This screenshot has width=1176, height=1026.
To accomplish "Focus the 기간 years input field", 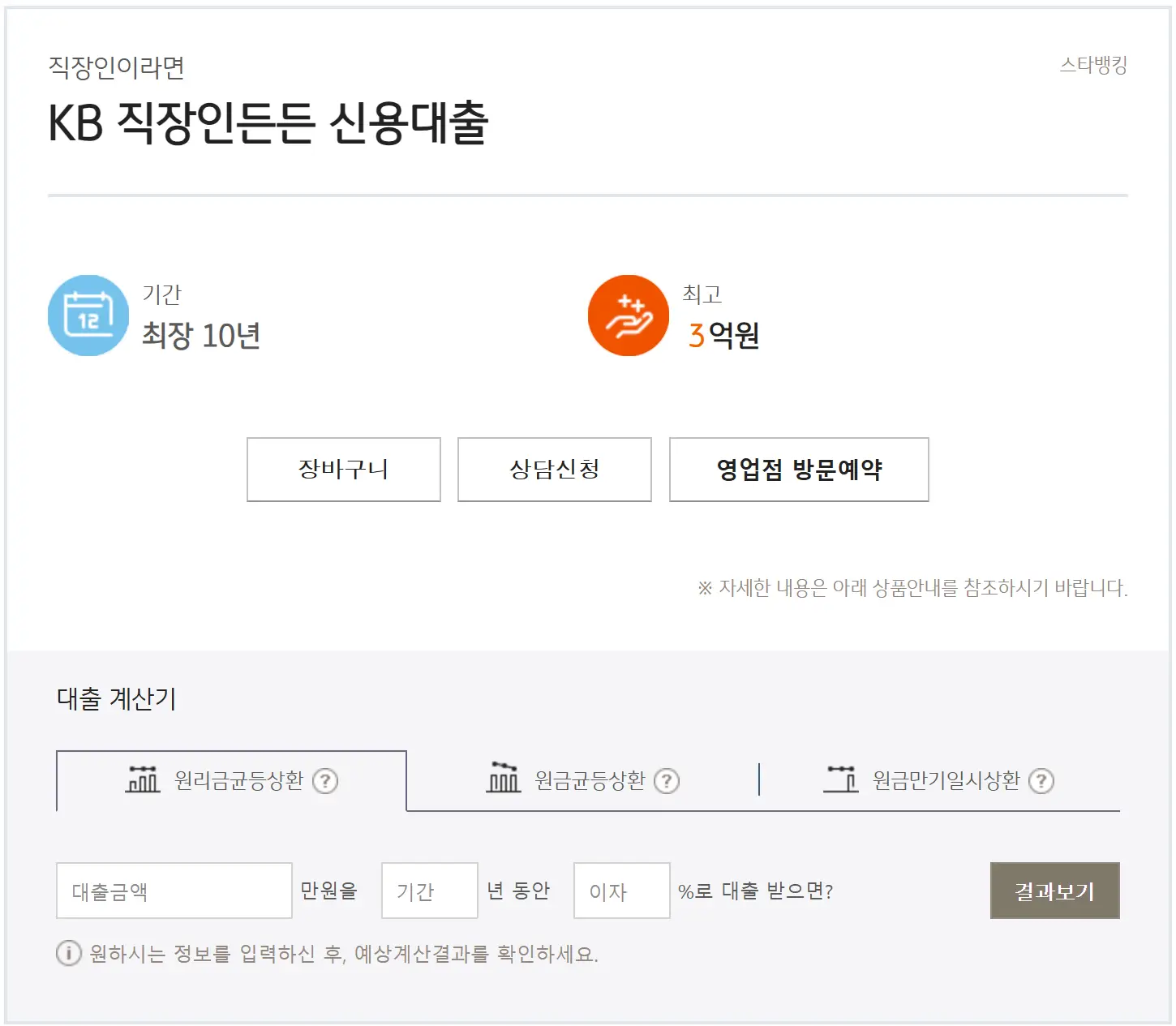I will [x=430, y=891].
